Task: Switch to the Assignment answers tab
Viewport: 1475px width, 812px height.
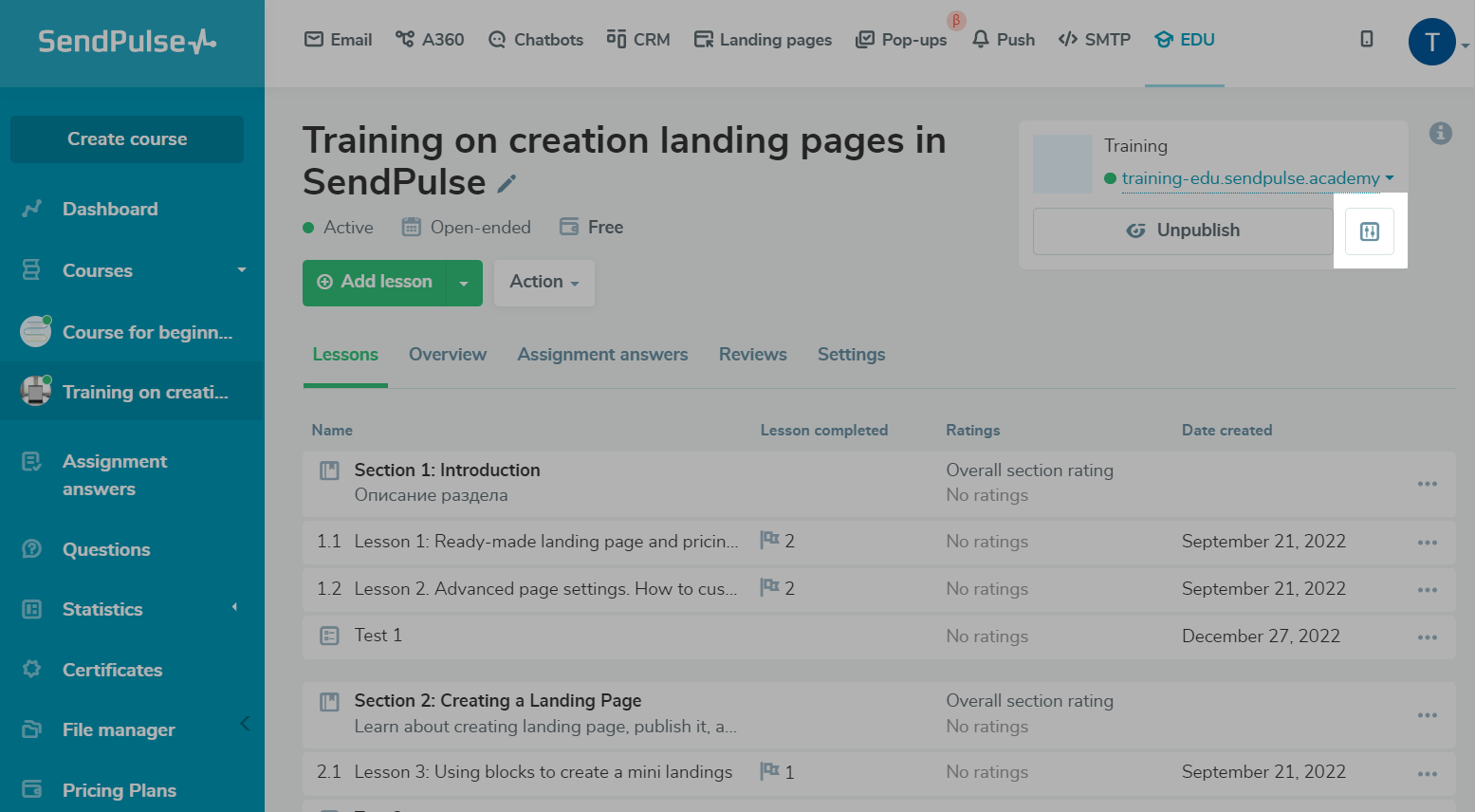Action: 602,355
